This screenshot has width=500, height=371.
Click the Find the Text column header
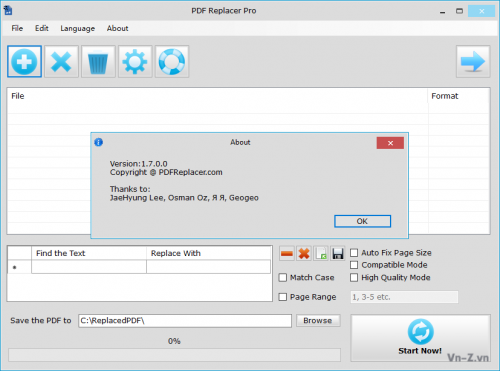click(x=89, y=253)
